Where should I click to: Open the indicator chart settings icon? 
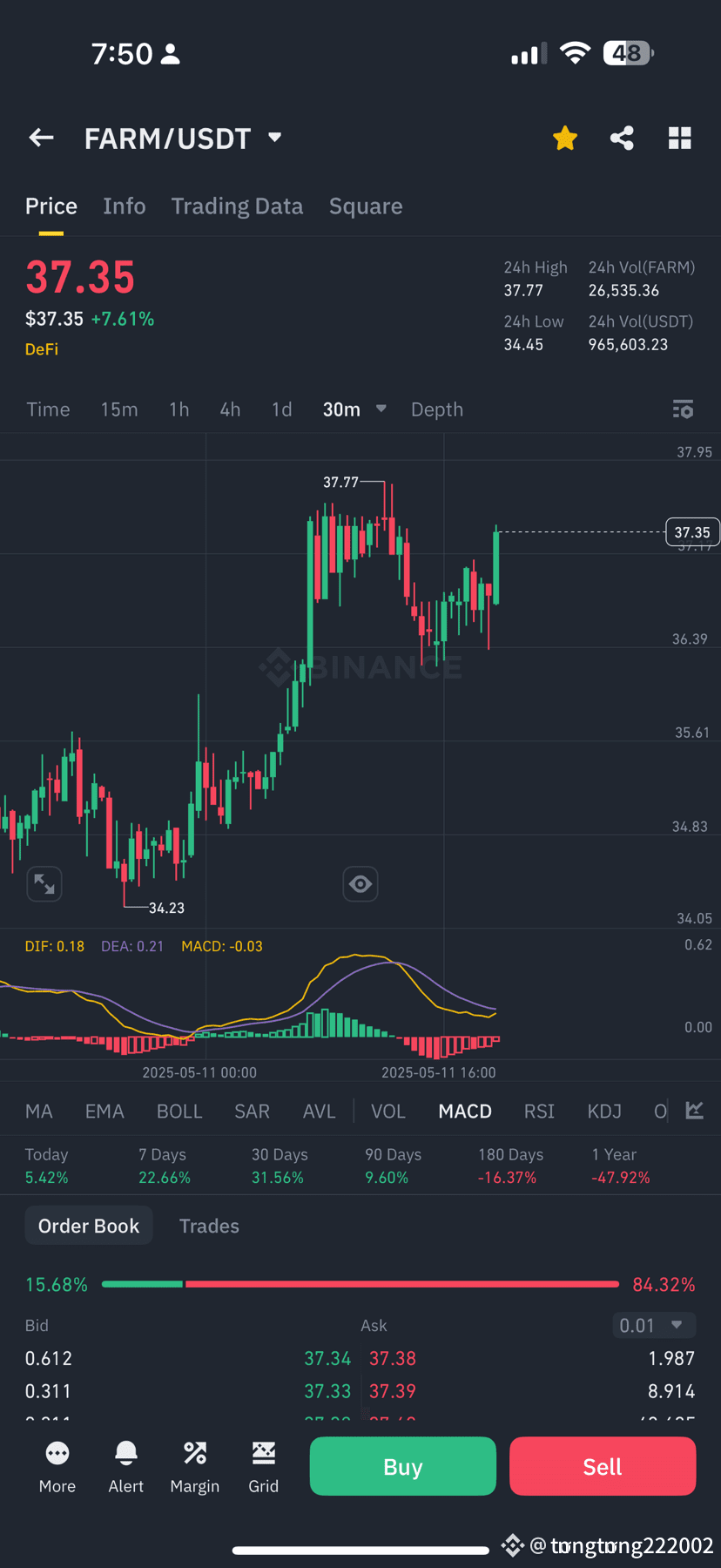(695, 1111)
